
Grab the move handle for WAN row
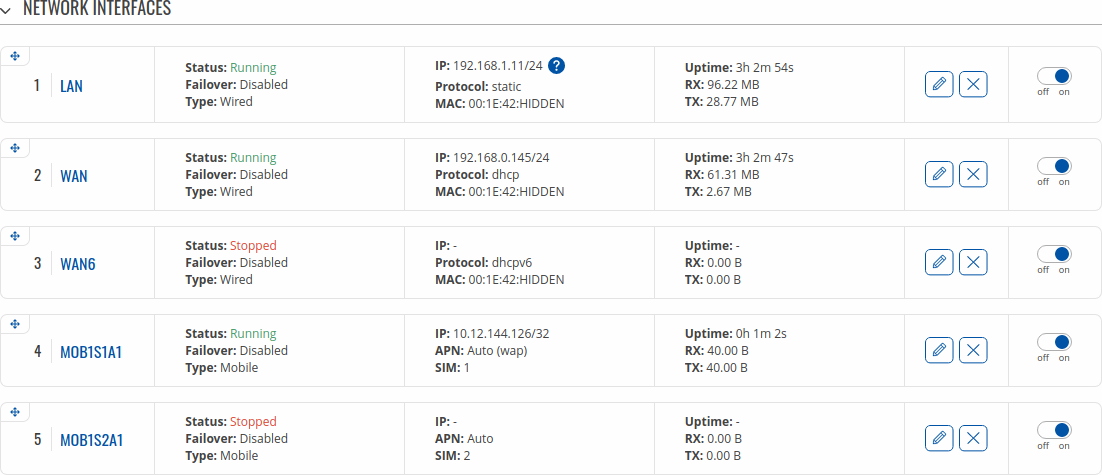click(15, 148)
